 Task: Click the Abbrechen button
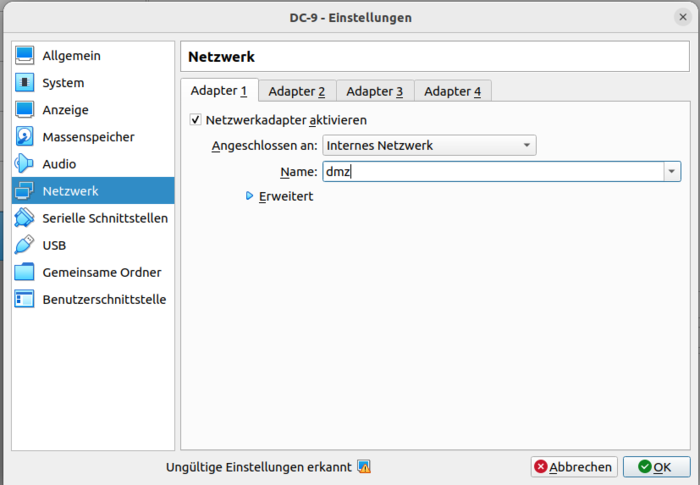coord(573,467)
